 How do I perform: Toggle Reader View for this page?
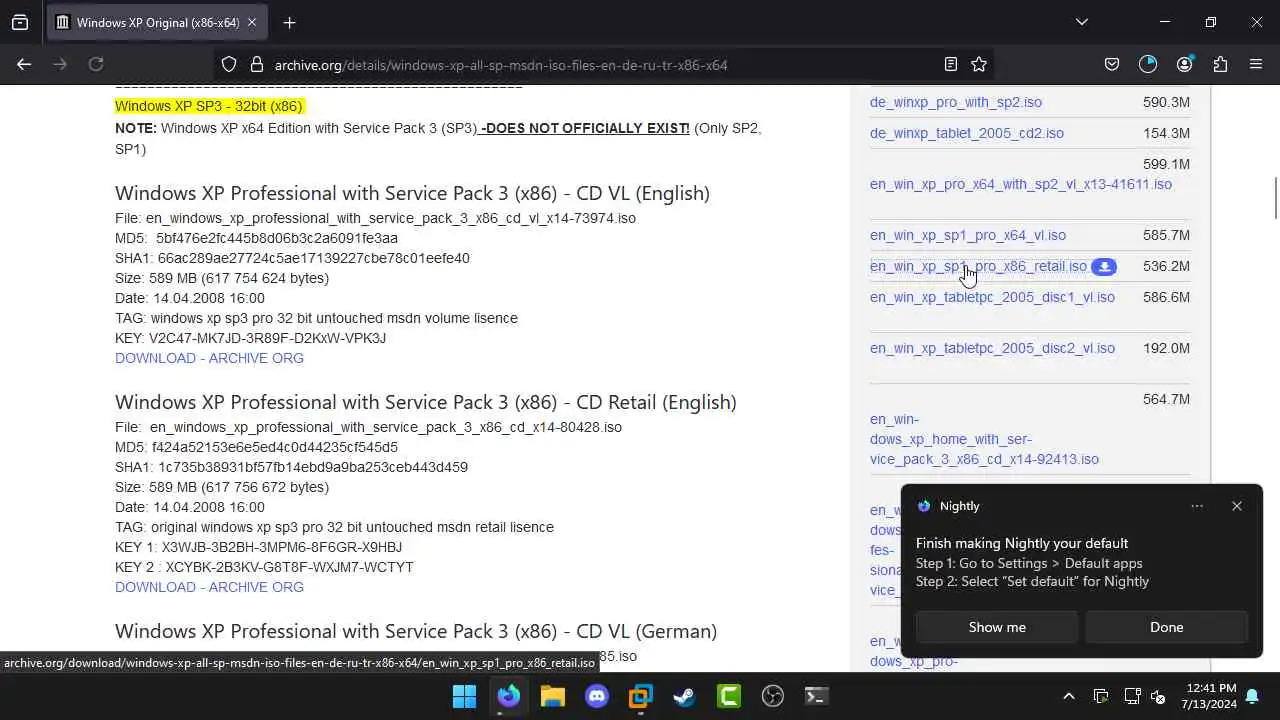click(951, 64)
